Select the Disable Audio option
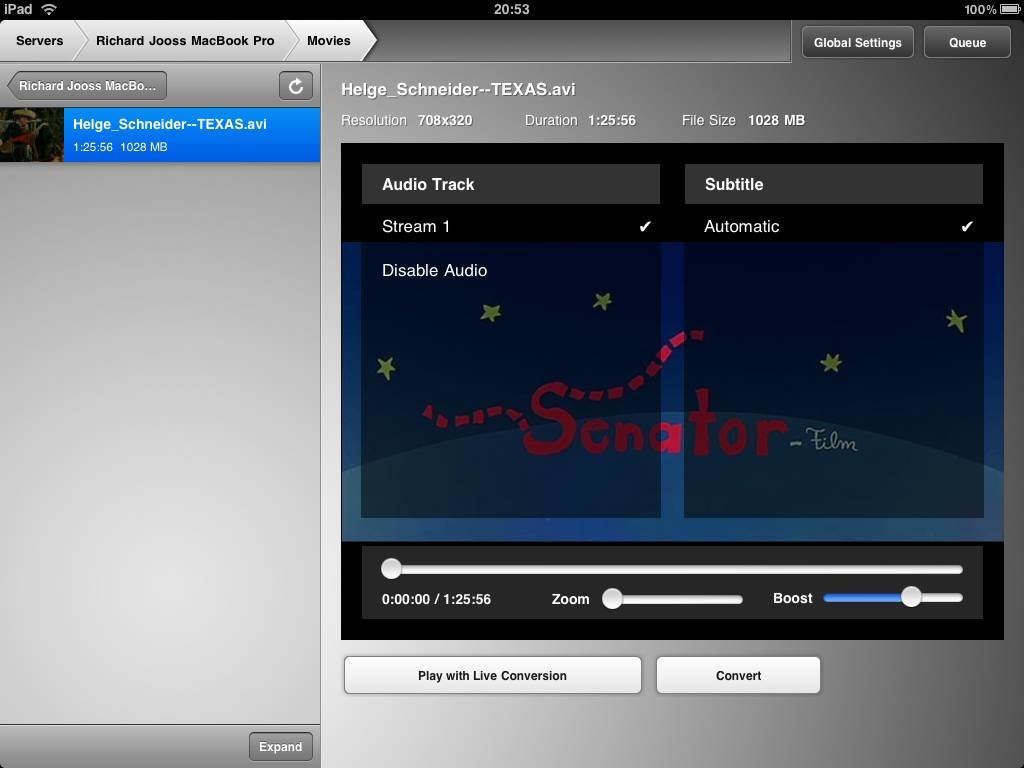This screenshot has height=768, width=1024. click(x=511, y=270)
